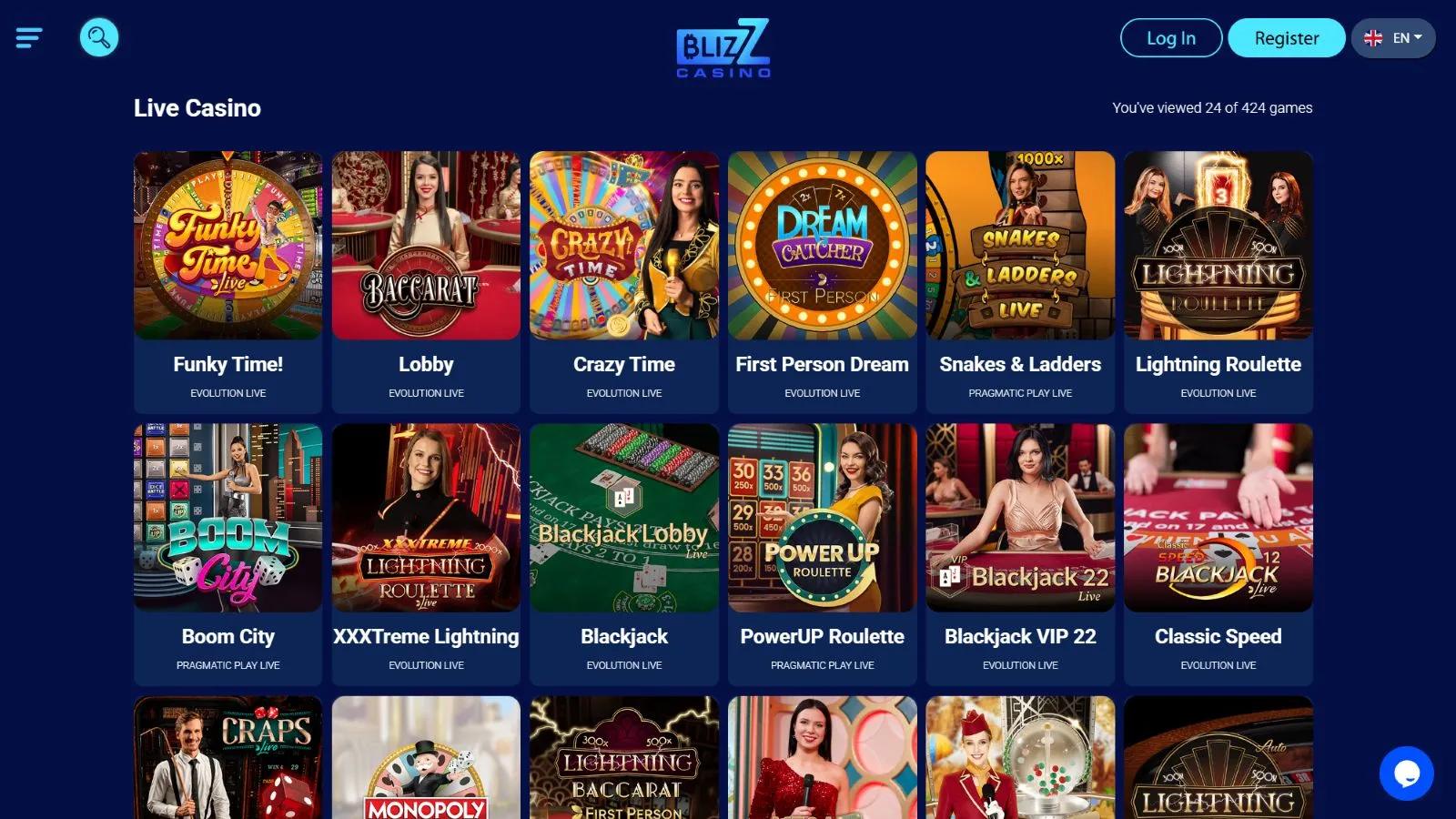Open Funky Time! game thumbnail
Screen dimensions: 1456x819
[227, 246]
